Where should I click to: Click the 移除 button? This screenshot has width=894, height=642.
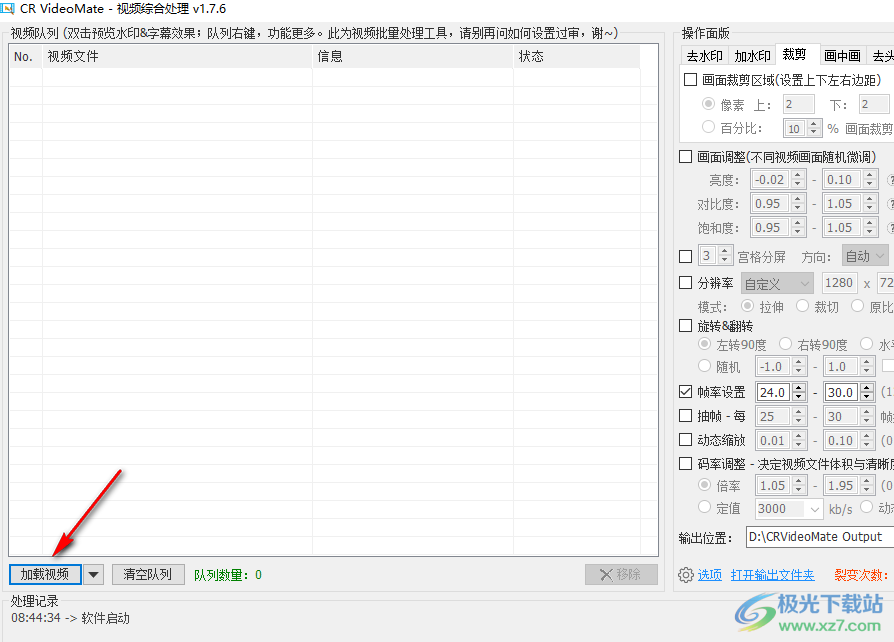621,575
